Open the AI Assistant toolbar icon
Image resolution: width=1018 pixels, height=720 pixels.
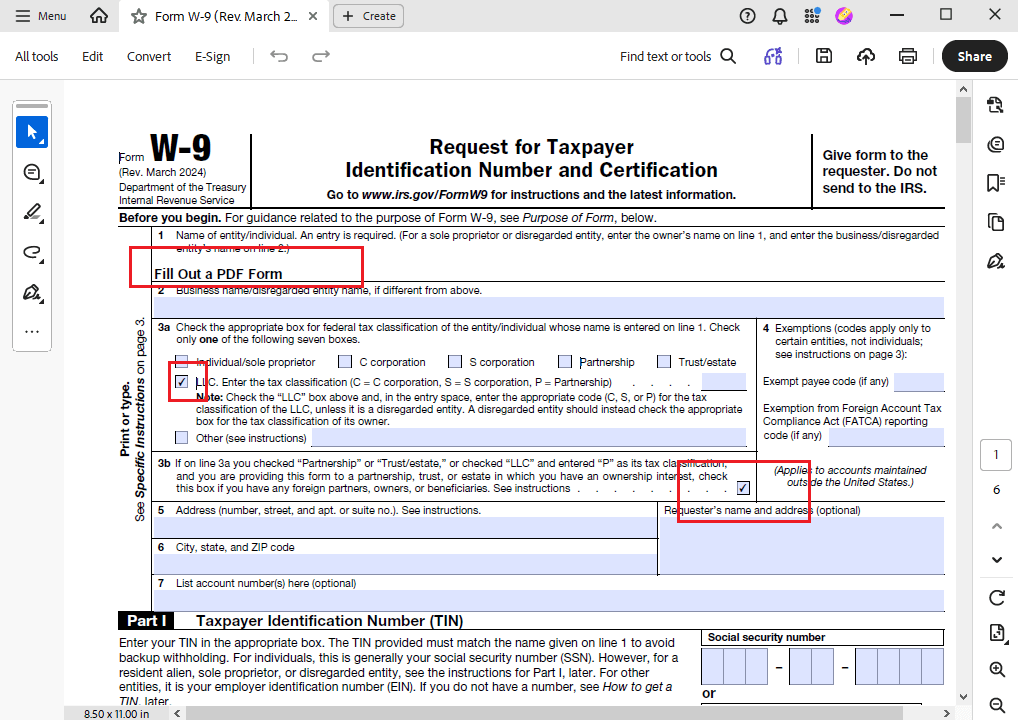[773, 56]
